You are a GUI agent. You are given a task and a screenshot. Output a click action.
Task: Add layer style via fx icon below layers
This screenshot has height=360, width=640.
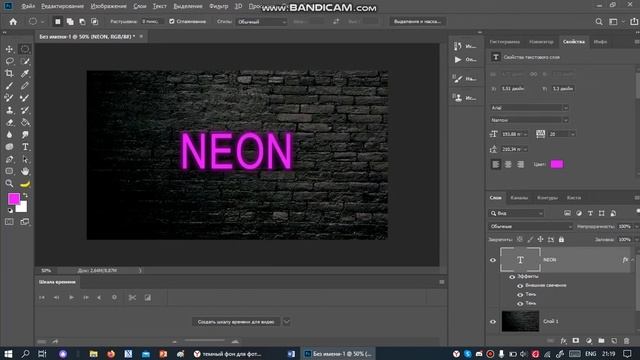tap(563, 341)
